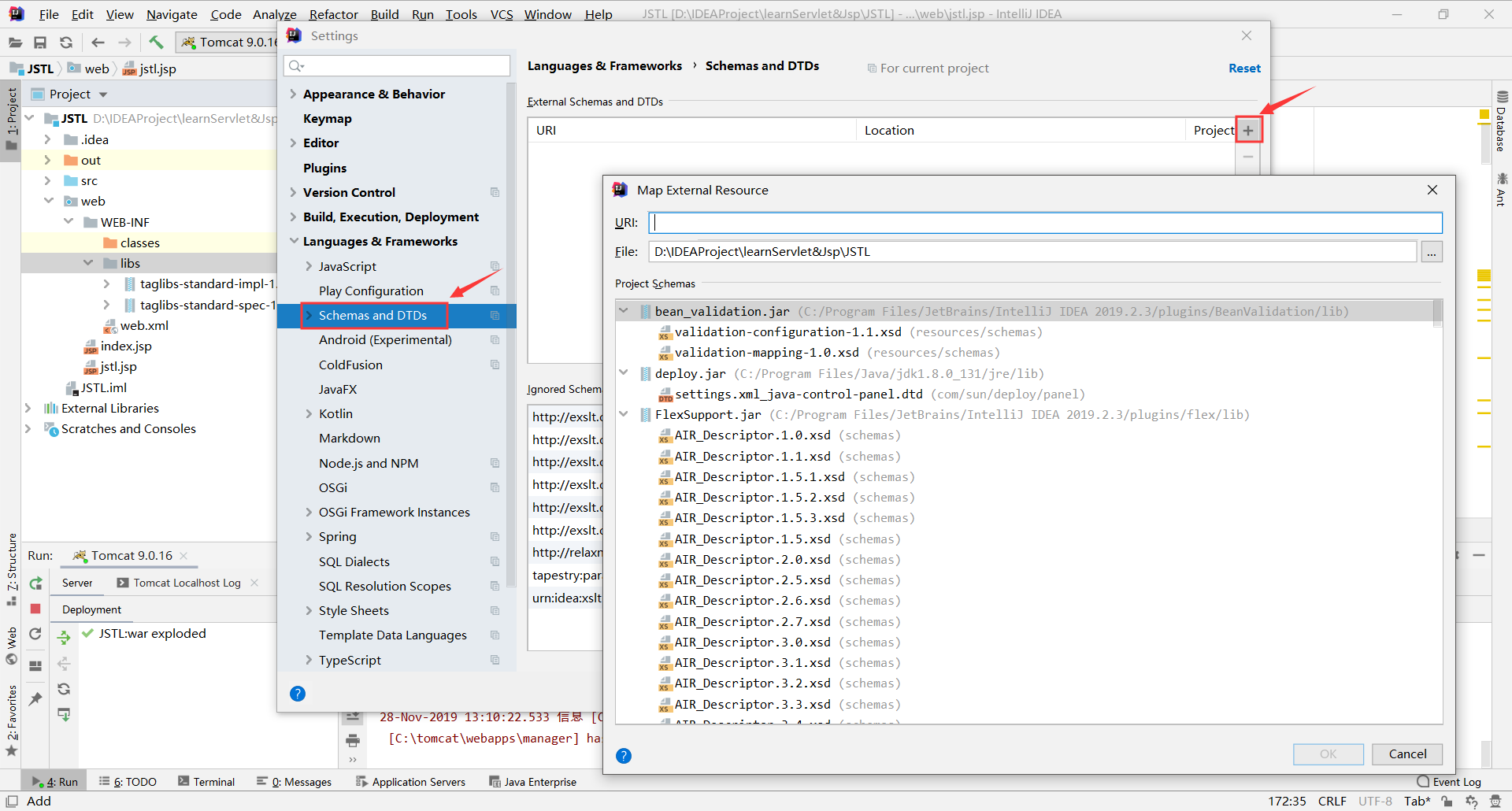
Task: Click the plus button to add external schema
Action: 1248,131
